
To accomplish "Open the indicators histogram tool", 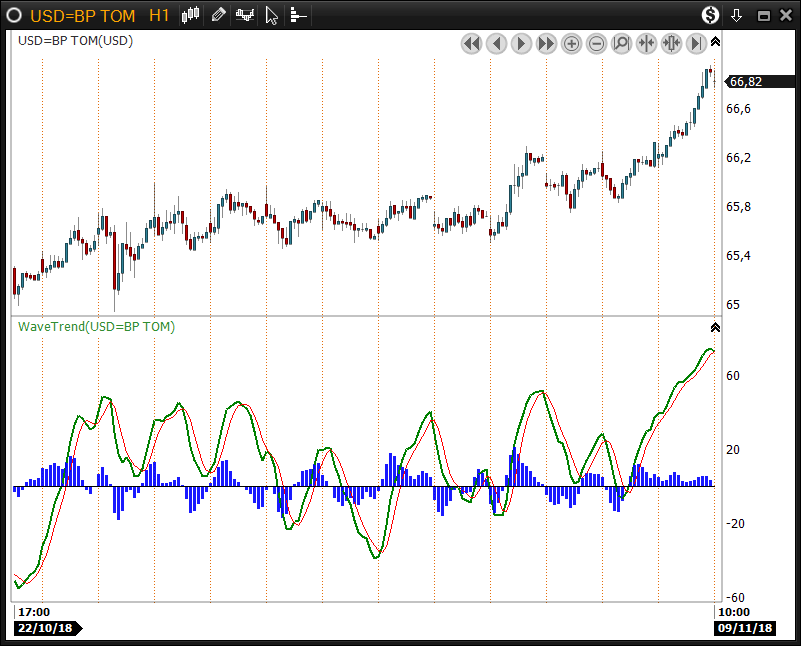I will (x=244, y=15).
